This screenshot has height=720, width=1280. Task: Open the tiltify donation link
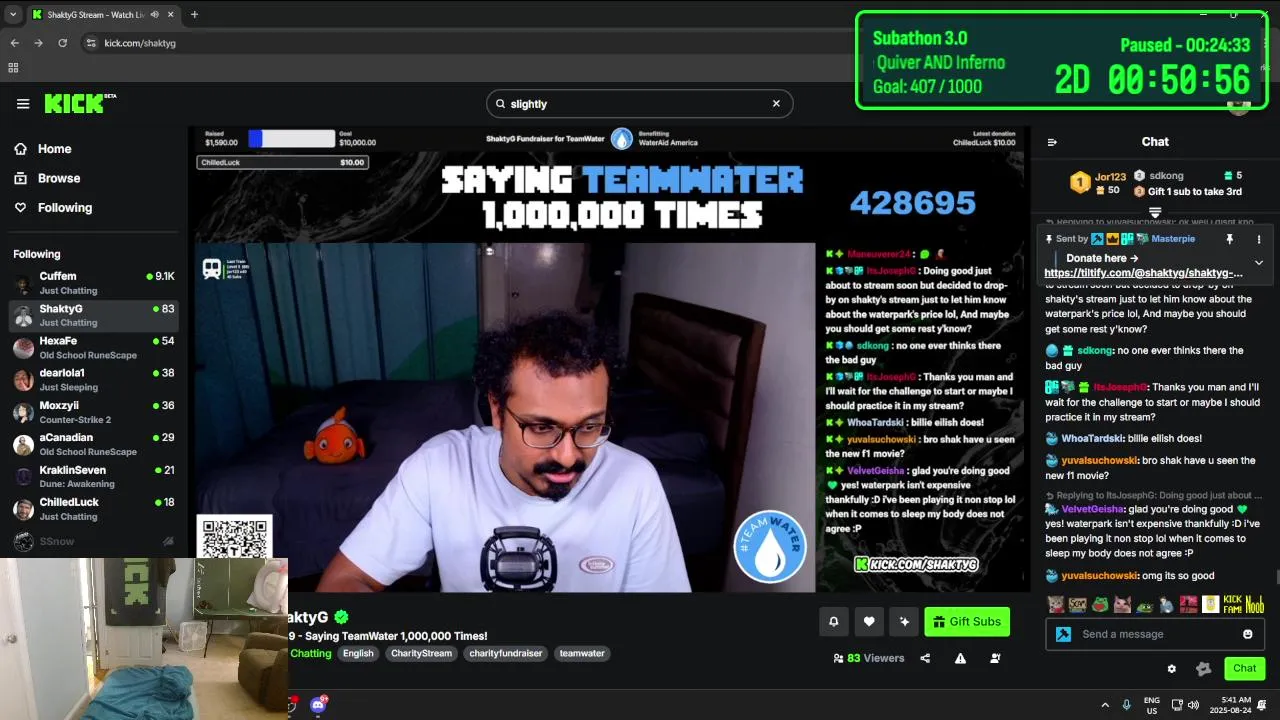pyautogui.click(x=1143, y=273)
